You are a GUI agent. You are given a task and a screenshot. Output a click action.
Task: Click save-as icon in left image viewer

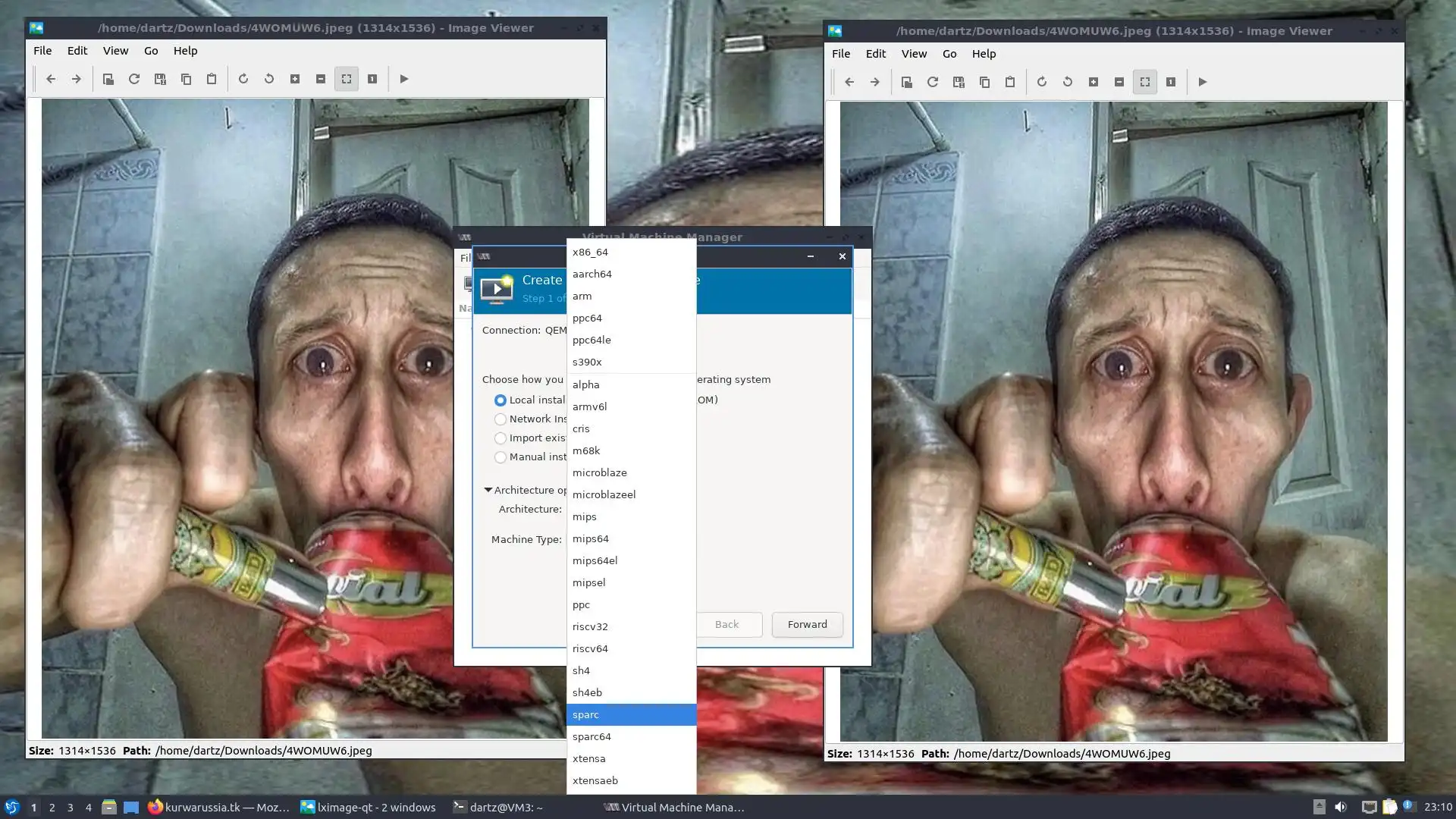(160, 79)
